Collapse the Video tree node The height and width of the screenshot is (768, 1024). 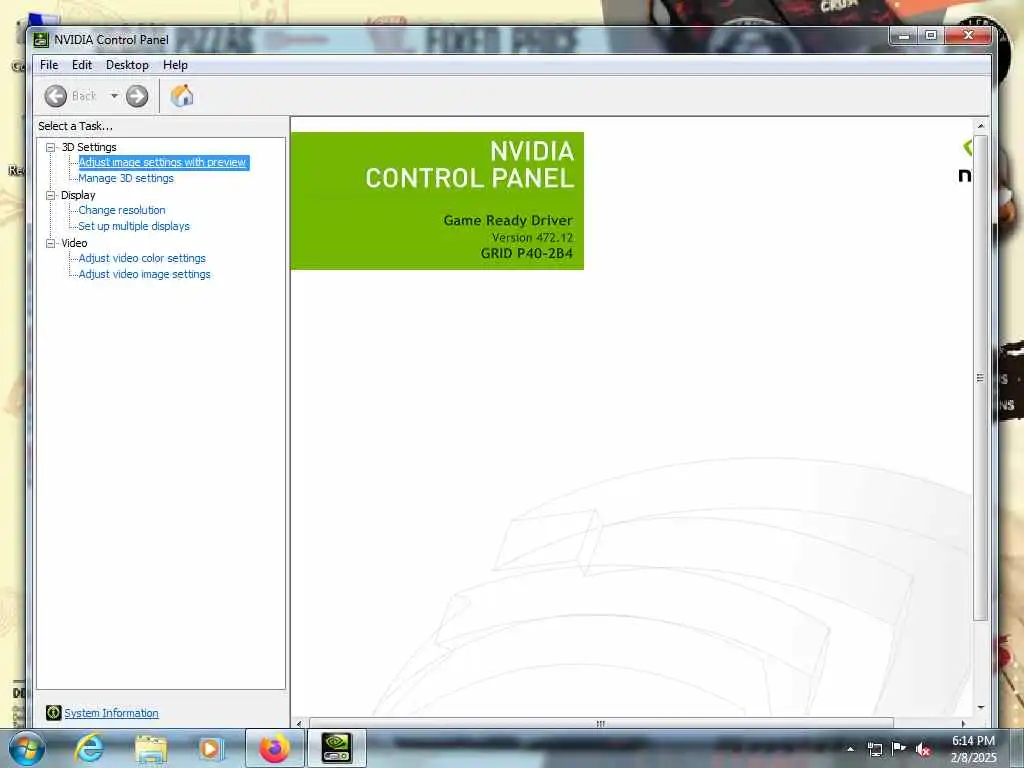click(50, 243)
